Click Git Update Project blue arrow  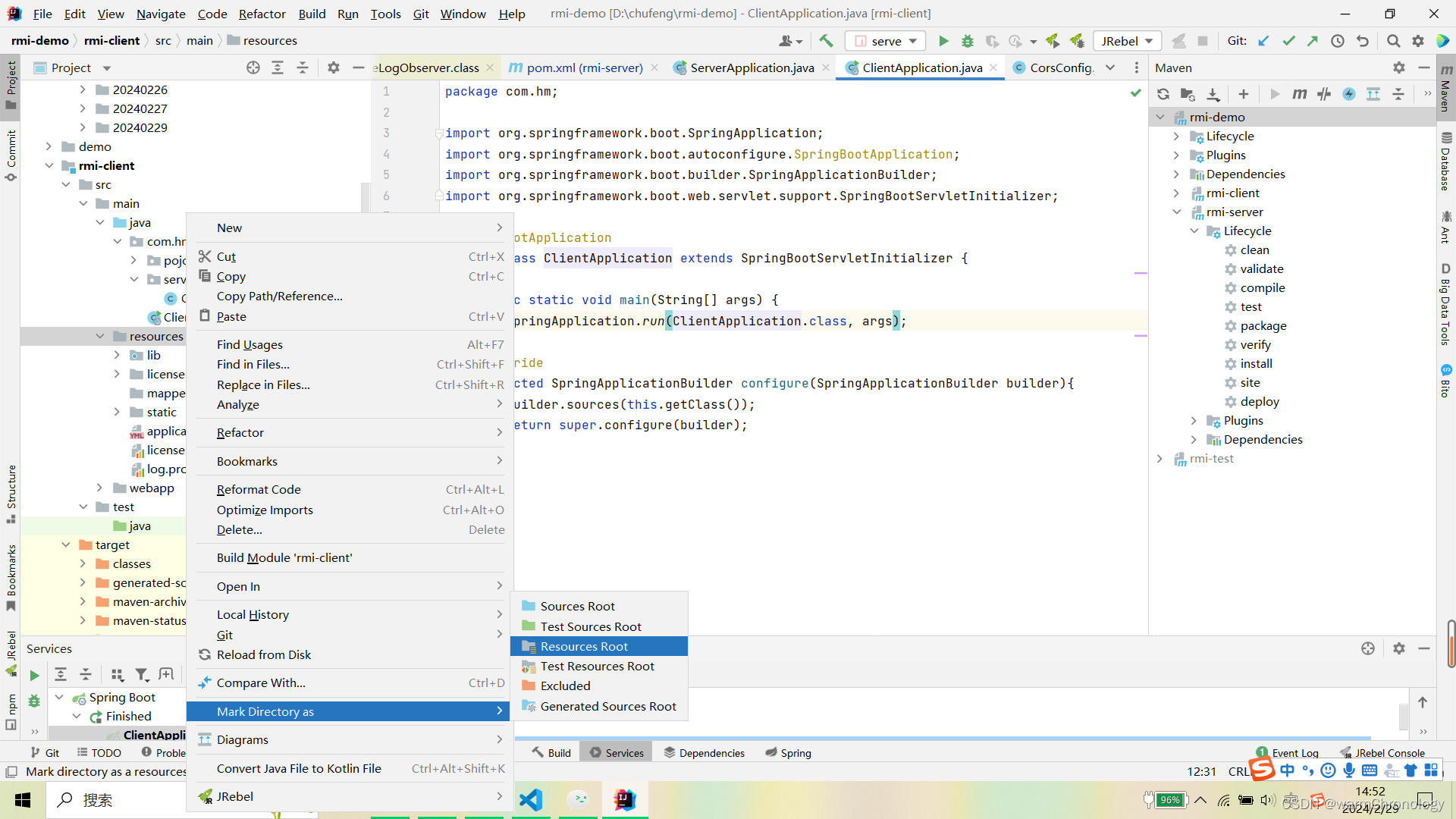pos(1263,41)
